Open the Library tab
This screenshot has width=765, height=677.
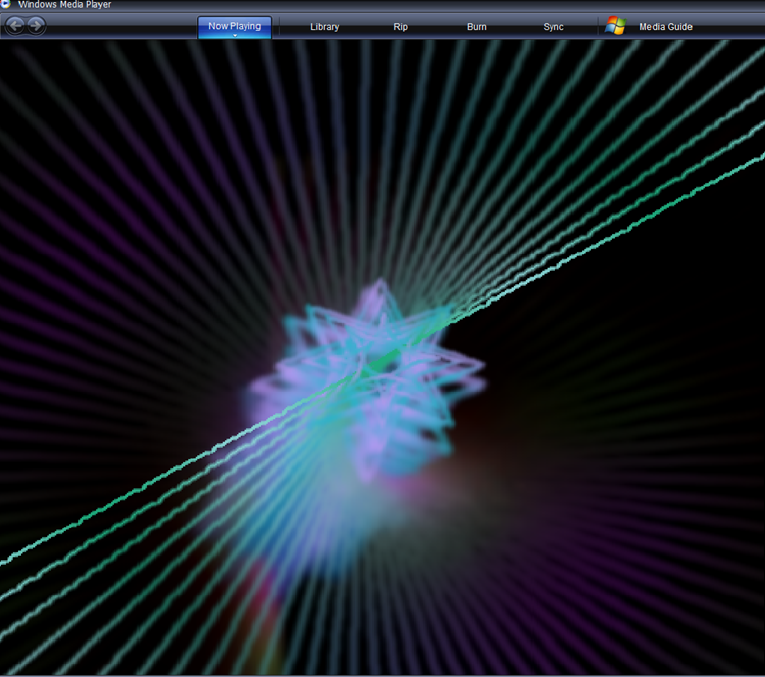coord(324,27)
